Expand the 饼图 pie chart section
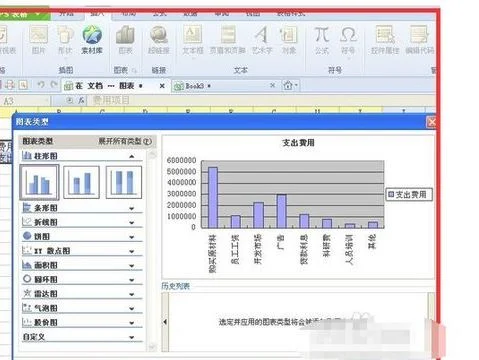The height and width of the screenshot is (360, 479). 132,237
